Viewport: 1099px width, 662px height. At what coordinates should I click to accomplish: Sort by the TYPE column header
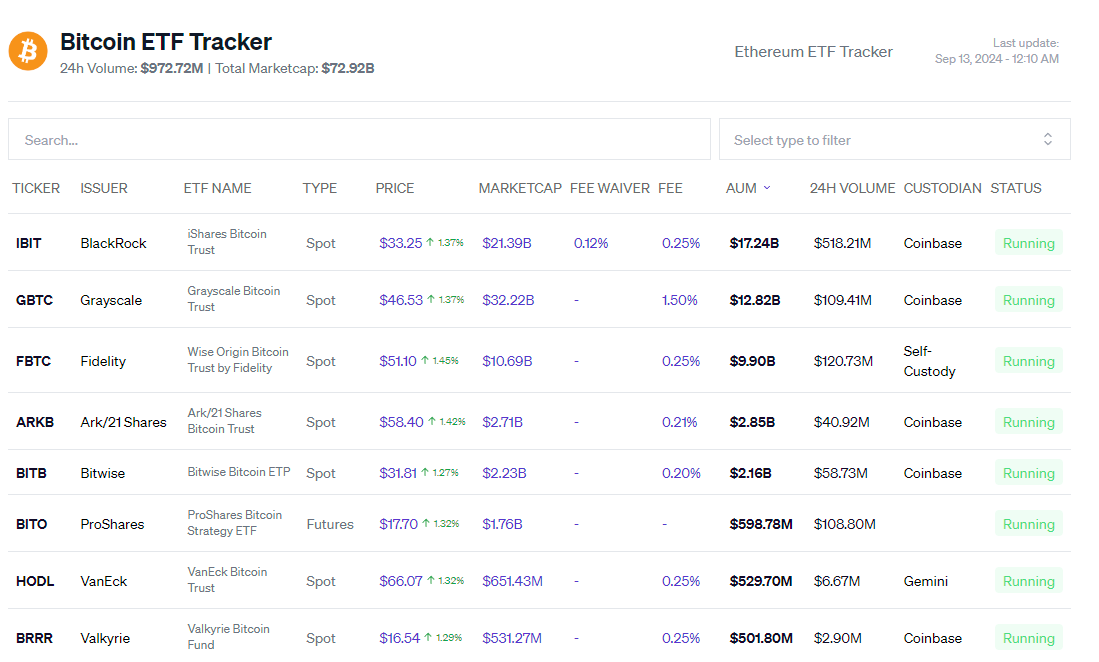[320, 188]
